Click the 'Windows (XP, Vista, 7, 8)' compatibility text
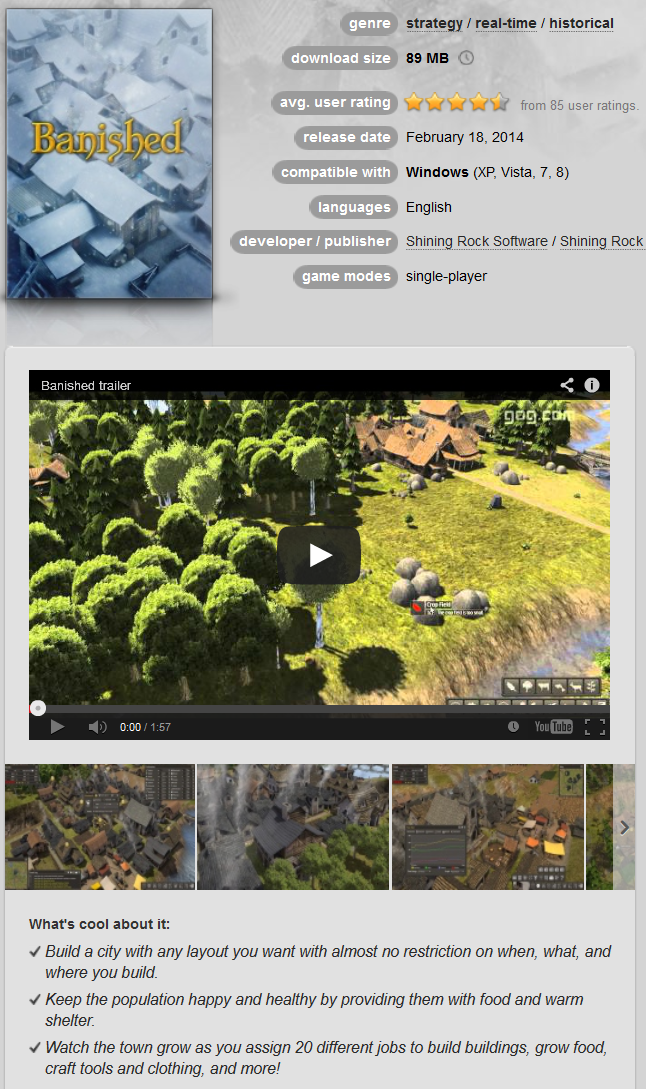The width and height of the screenshot is (646, 1089). tap(488, 172)
